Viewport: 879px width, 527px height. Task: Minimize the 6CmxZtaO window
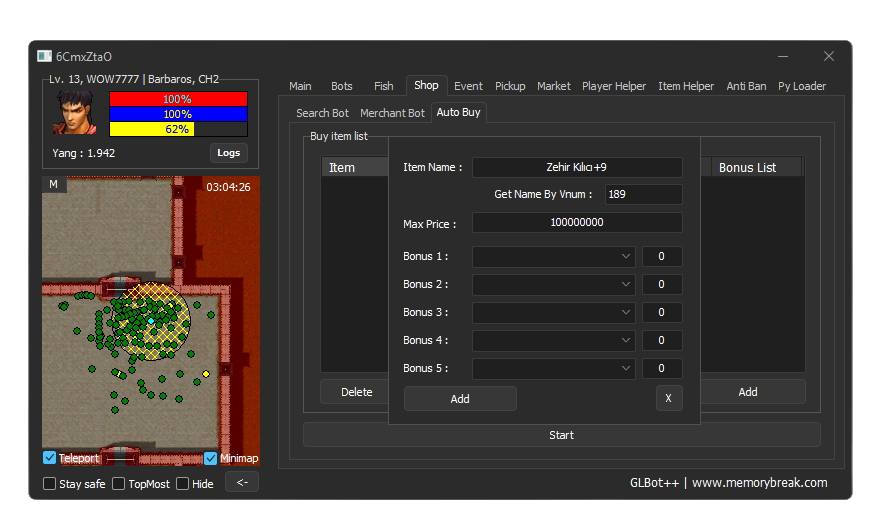[x=783, y=56]
